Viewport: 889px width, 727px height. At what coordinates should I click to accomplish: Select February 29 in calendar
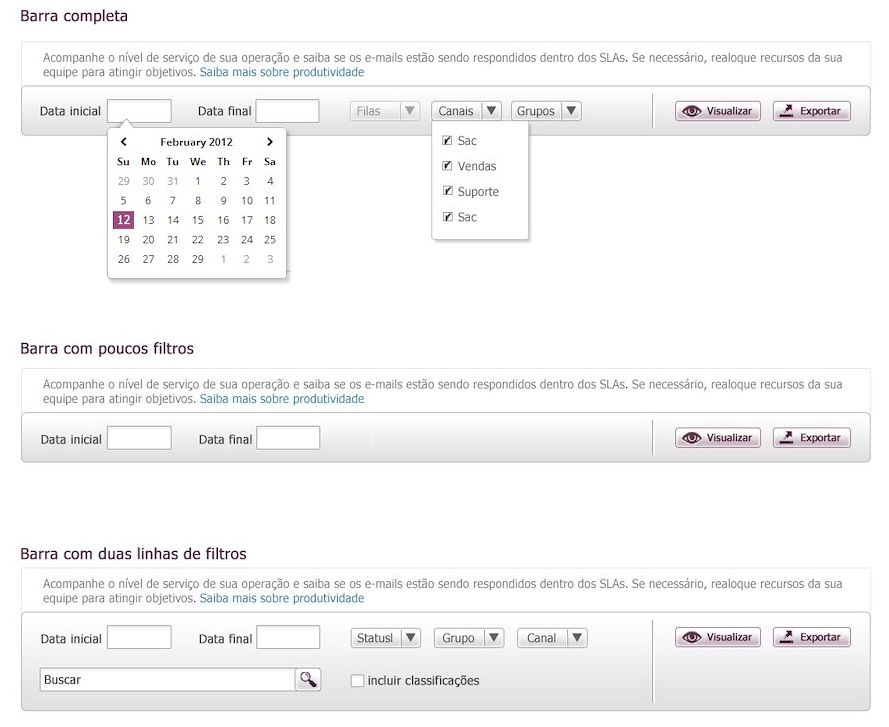click(197, 259)
